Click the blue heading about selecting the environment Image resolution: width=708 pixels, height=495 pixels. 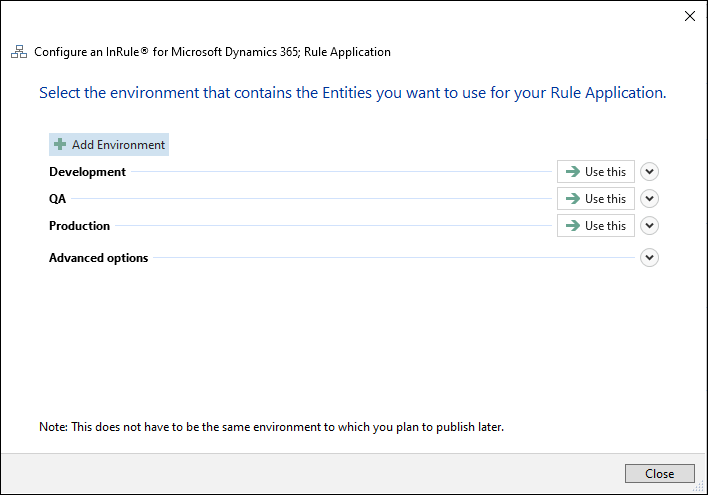coord(353,93)
